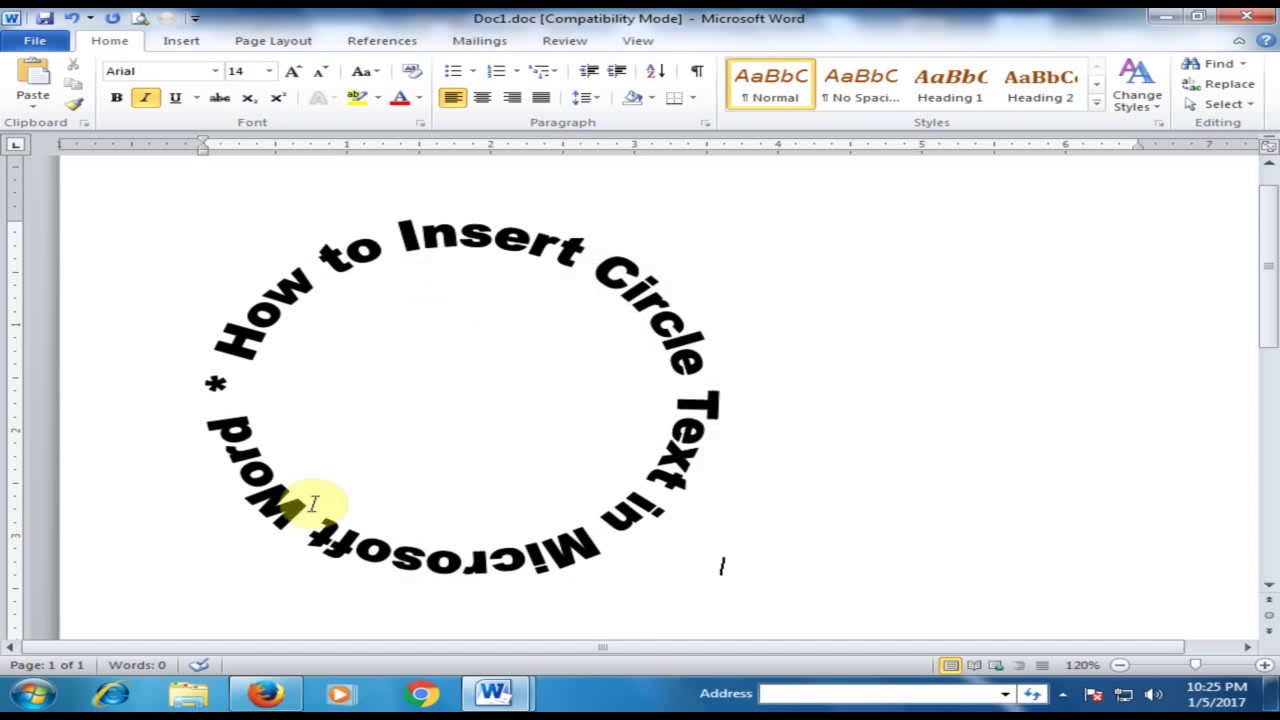Toggle Show/Hide paragraph marks

697,71
